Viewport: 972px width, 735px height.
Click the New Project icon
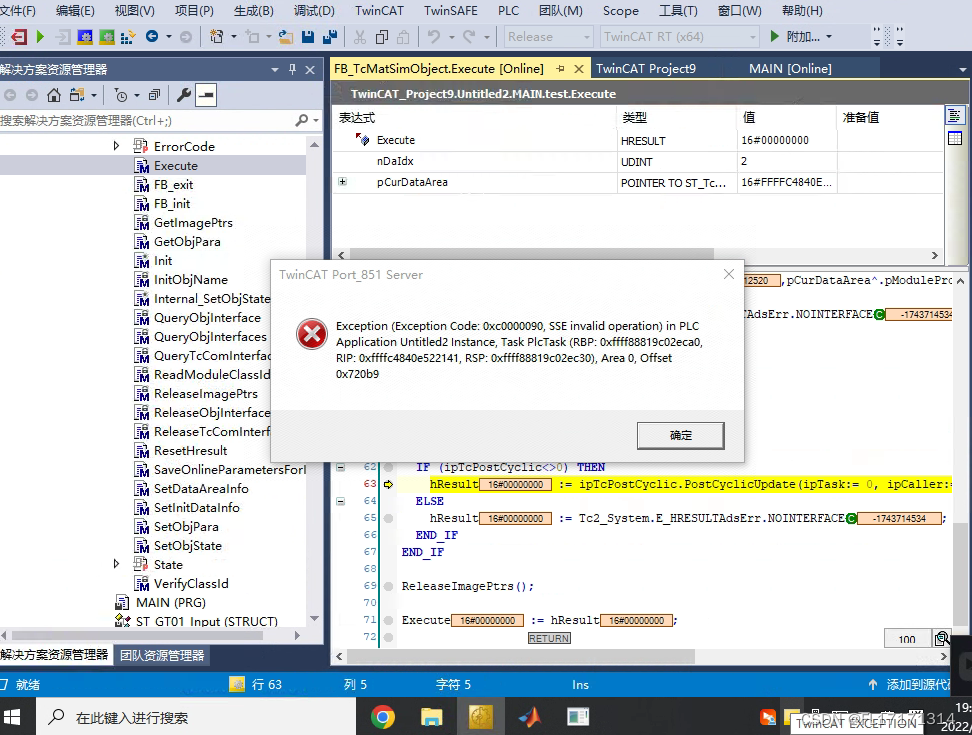coord(216,37)
